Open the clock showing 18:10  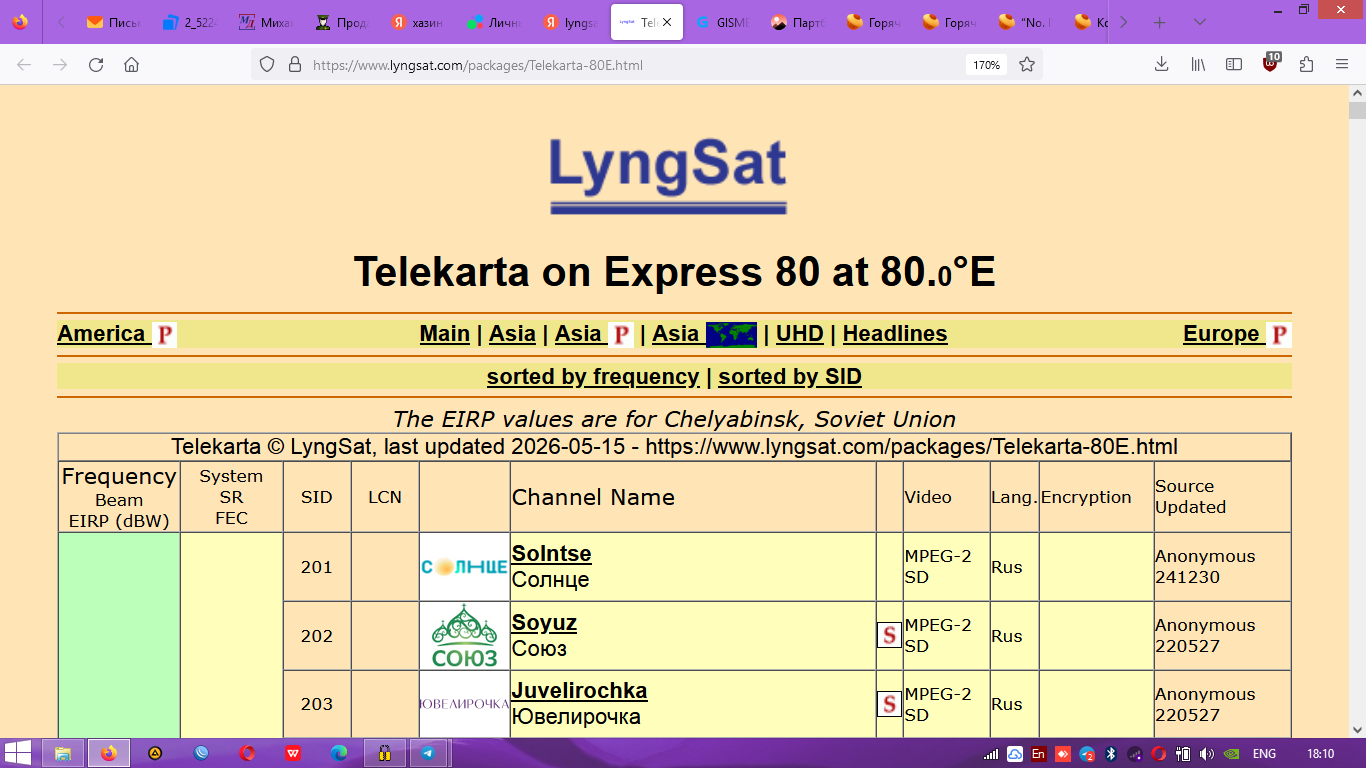pyautogui.click(x=1320, y=754)
